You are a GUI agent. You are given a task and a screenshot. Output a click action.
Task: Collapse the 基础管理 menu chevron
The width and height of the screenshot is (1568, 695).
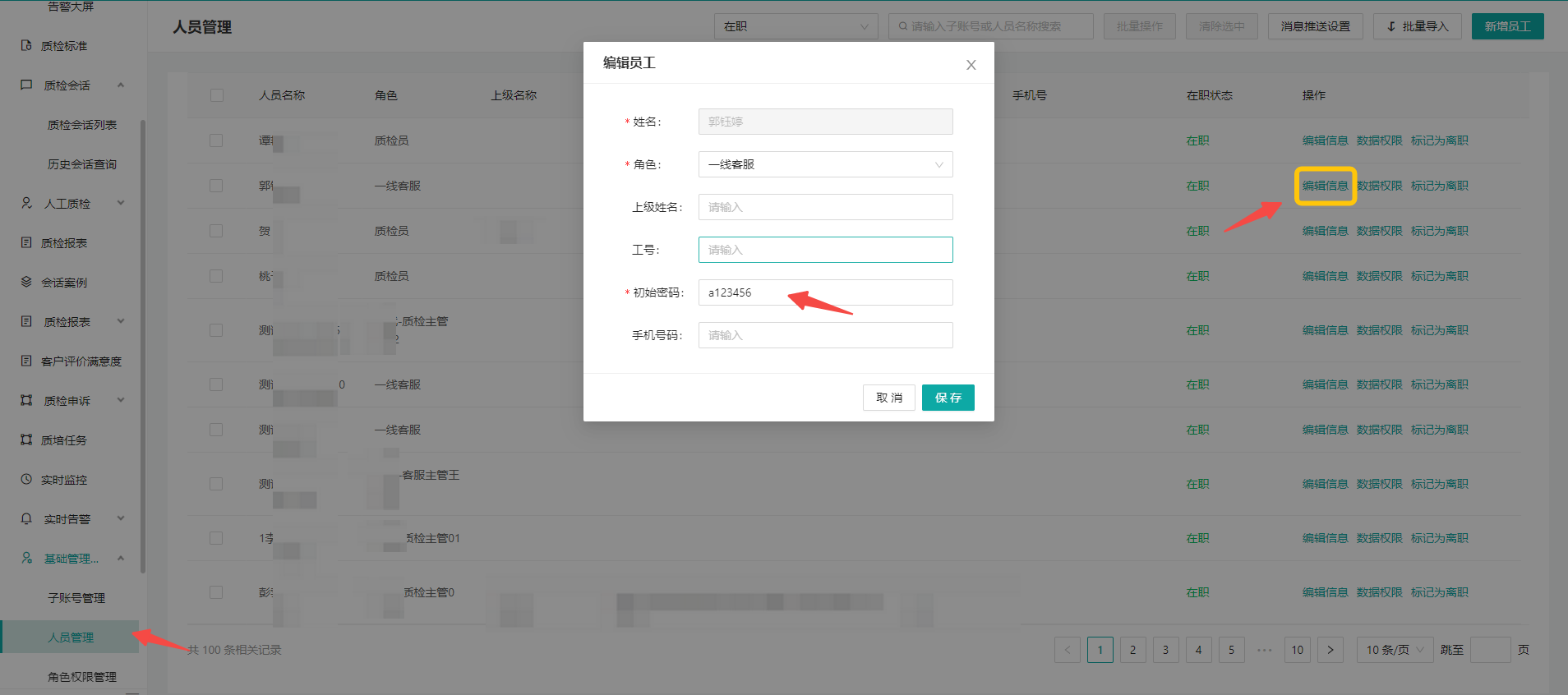121,558
